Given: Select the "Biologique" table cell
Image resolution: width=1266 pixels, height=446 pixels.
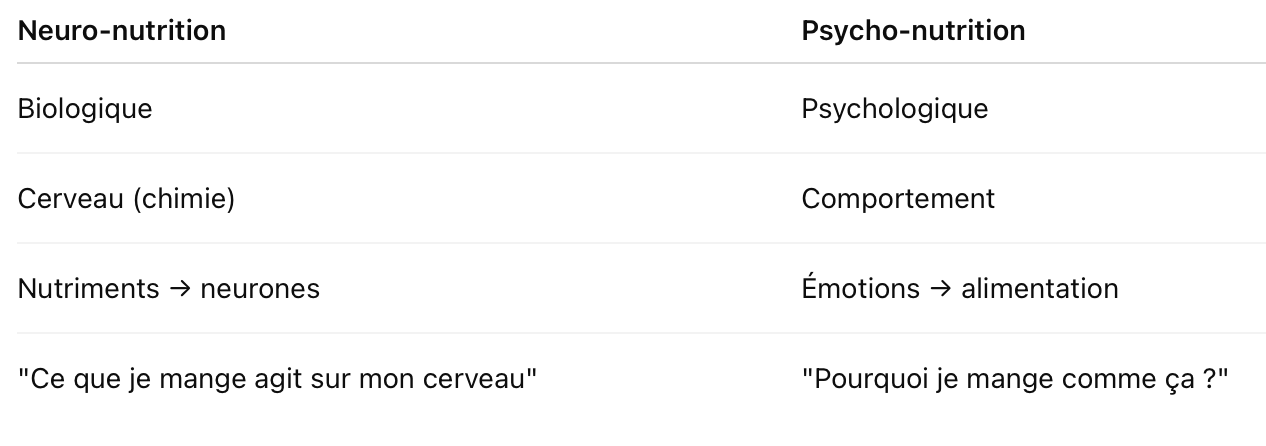Looking at the screenshot, I should (85, 108).
